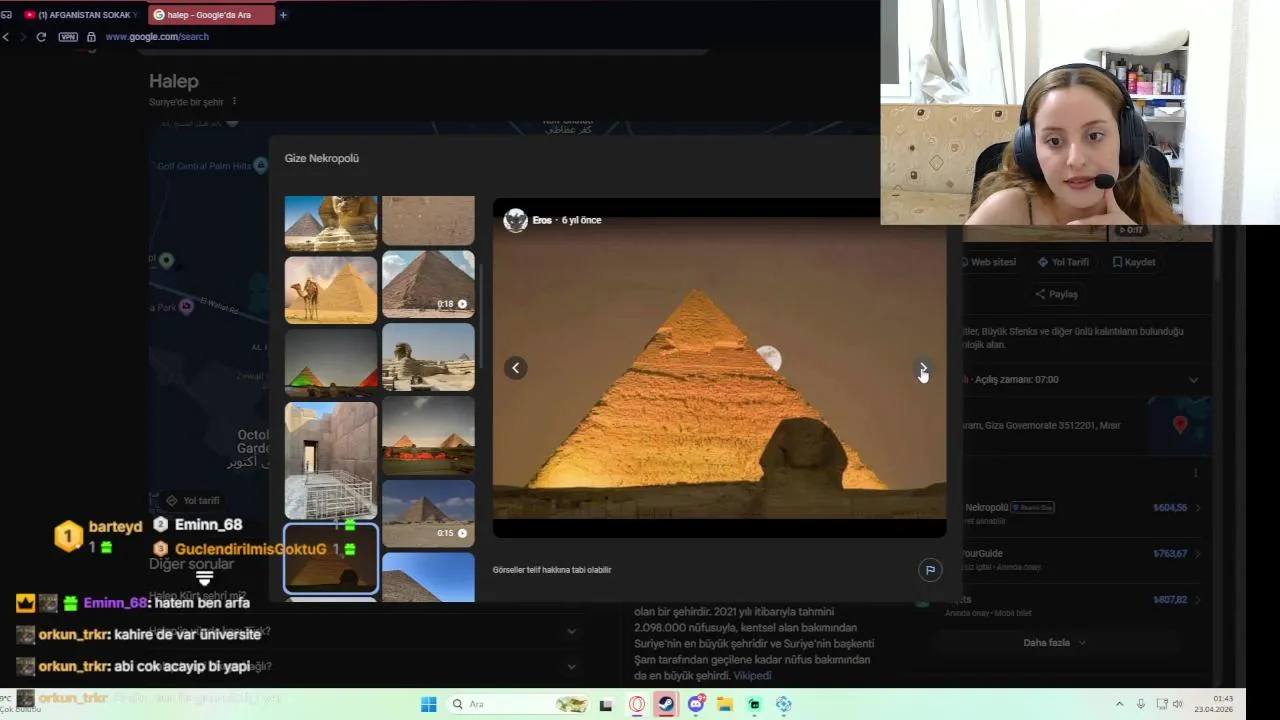Viewport: 1280px width, 720px height.
Task: Select the stone corridor doorway thumbnail
Action: point(331,460)
